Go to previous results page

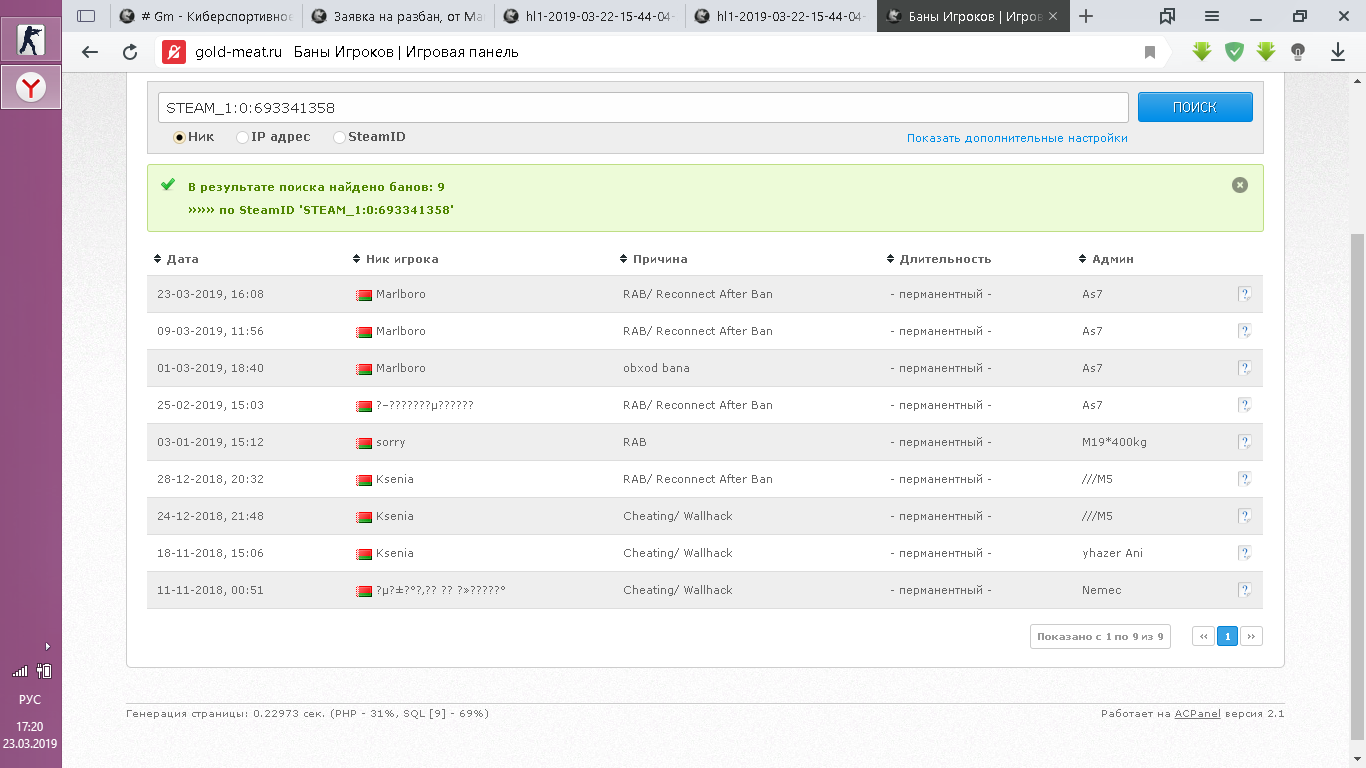tap(1204, 636)
